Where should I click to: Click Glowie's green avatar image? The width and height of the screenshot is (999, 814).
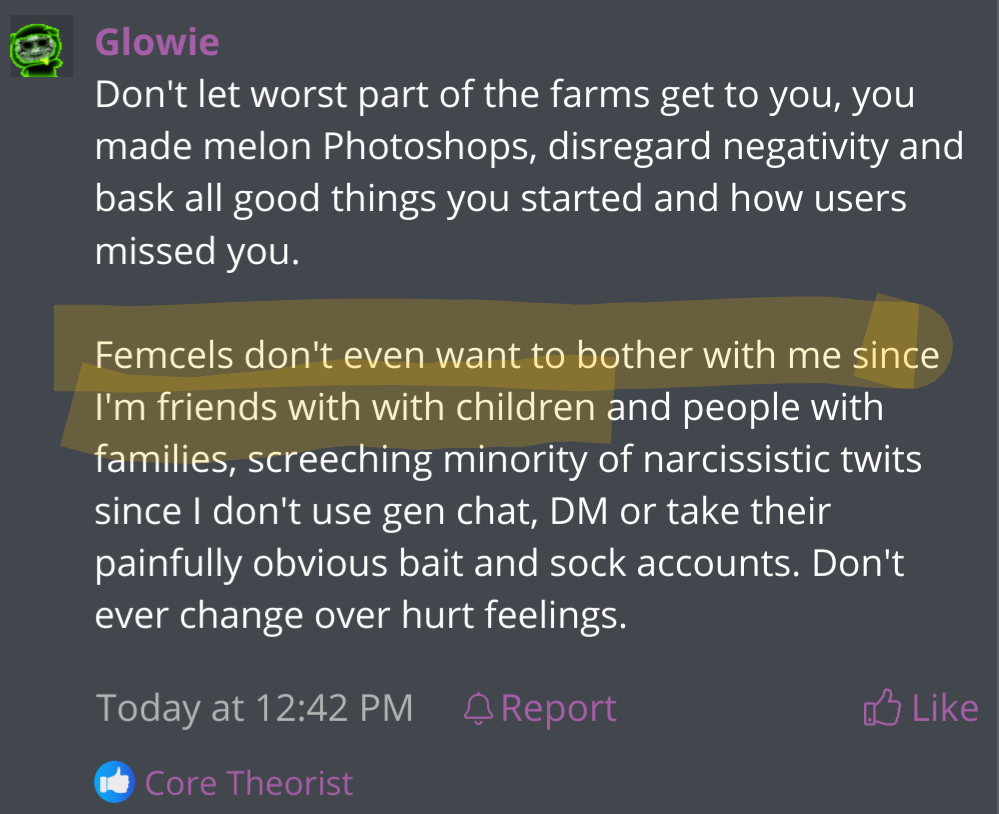coord(40,47)
